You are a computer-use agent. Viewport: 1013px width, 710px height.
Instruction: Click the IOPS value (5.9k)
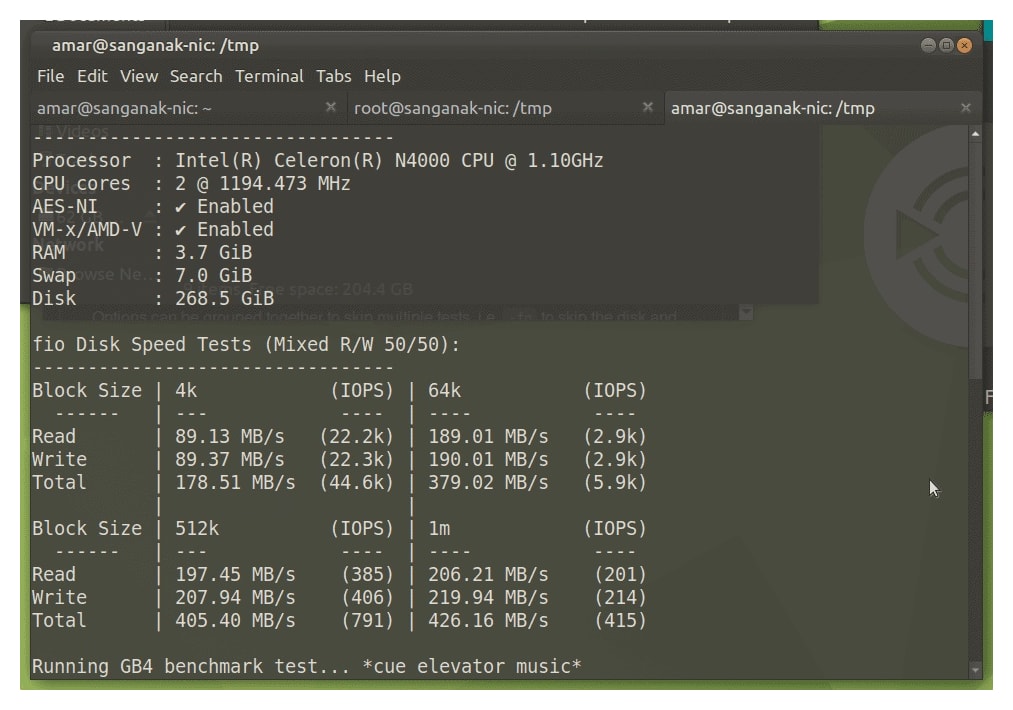point(614,482)
